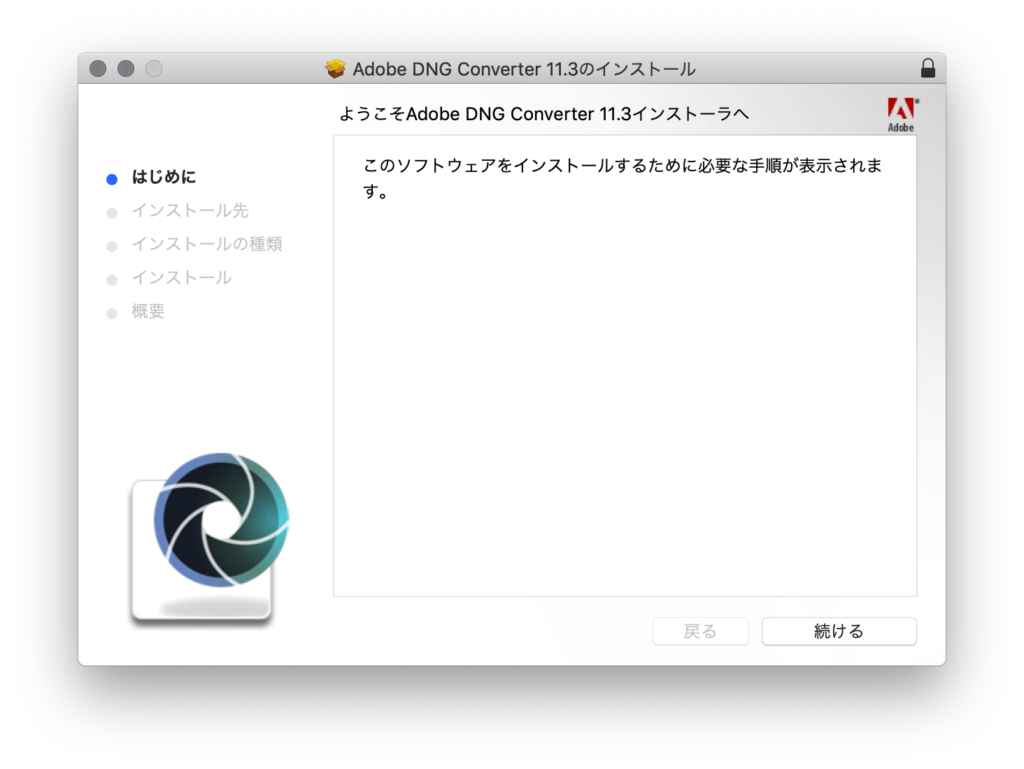Select the インストール step in sidebar

click(182, 277)
